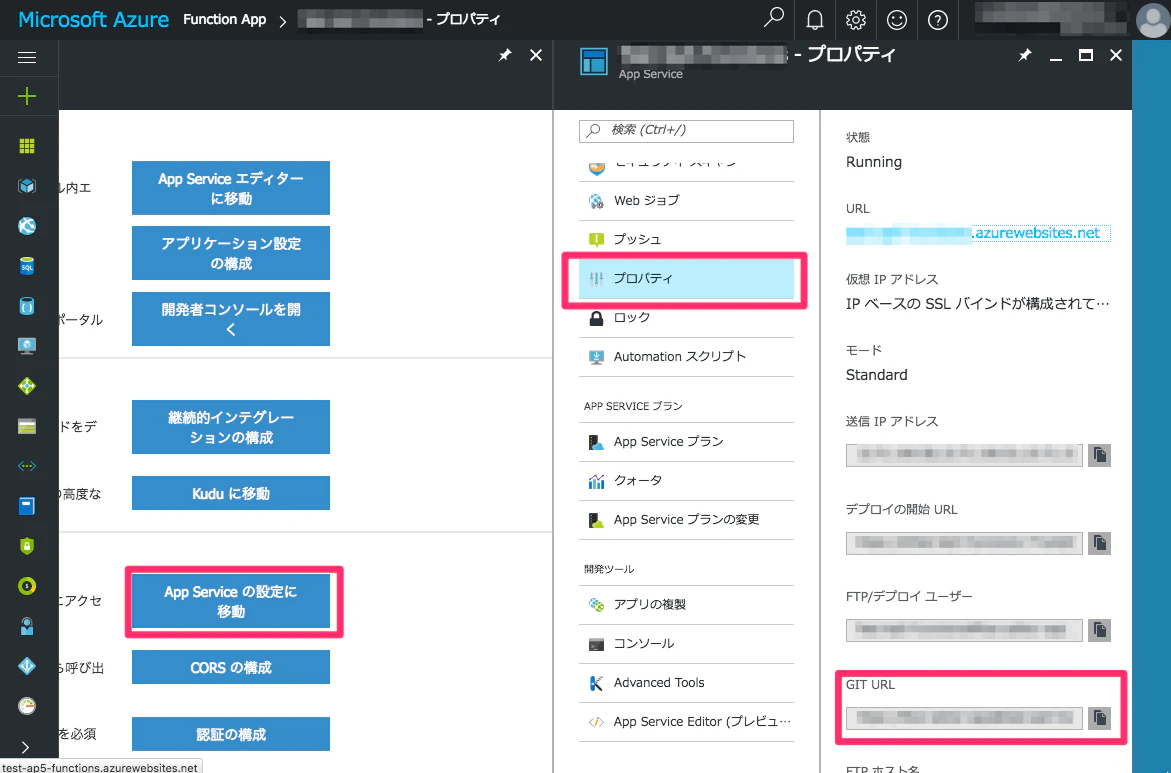Image resolution: width=1171 pixels, height=773 pixels.
Task: Click the feedback smiley icon
Action: tap(897, 19)
